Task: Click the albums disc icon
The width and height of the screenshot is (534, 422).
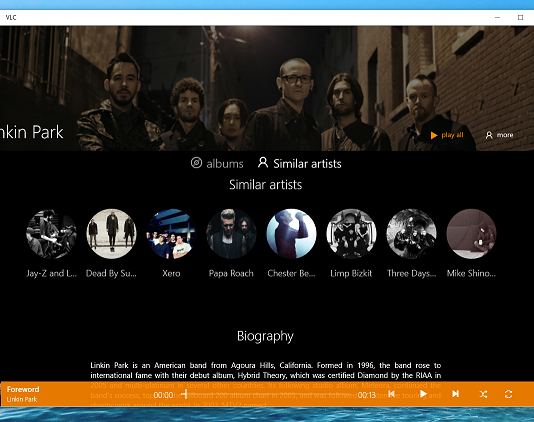Action: [x=196, y=163]
